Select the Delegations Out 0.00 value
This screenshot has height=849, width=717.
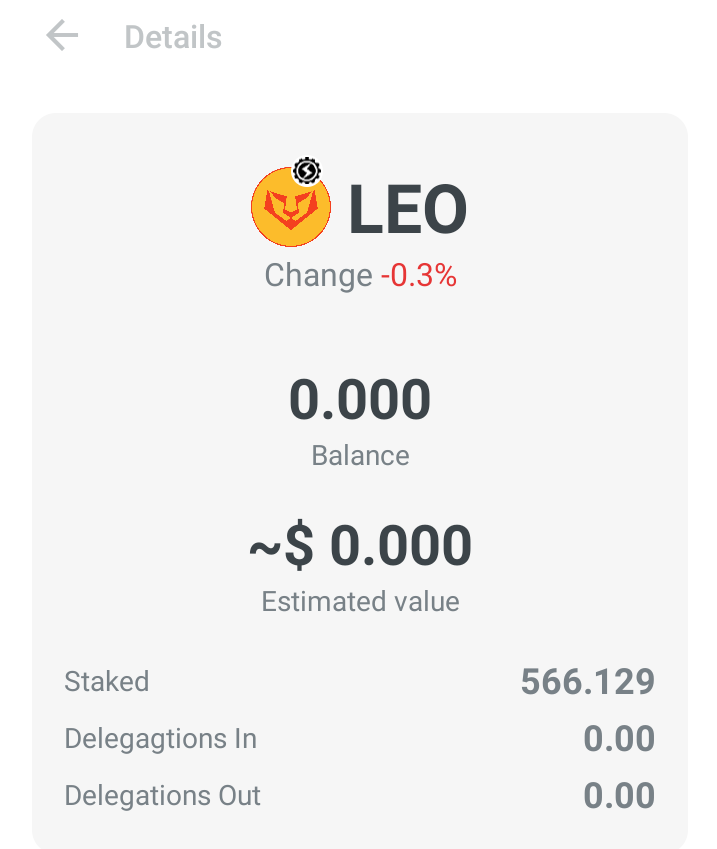pos(619,795)
